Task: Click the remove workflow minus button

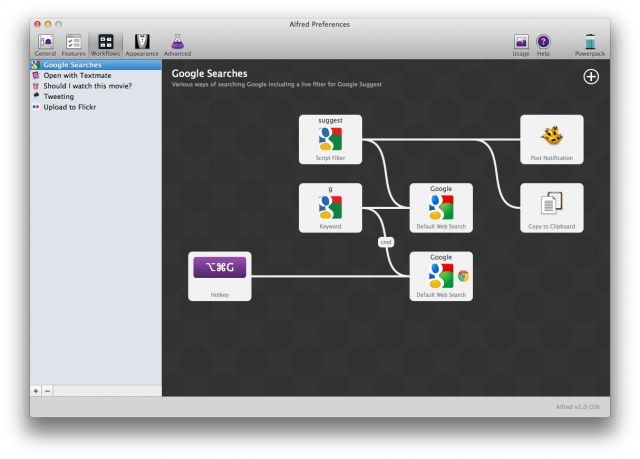Action: point(47,390)
